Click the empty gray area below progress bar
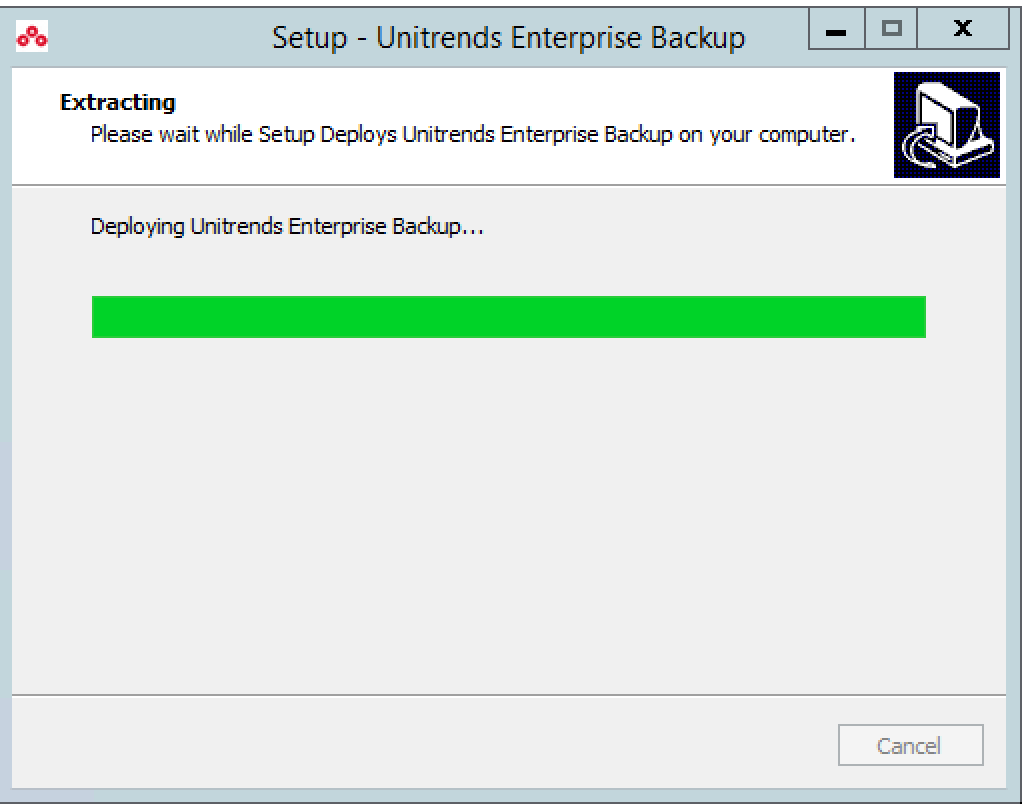The width and height of the screenshot is (1022, 804). tap(509, 515)
